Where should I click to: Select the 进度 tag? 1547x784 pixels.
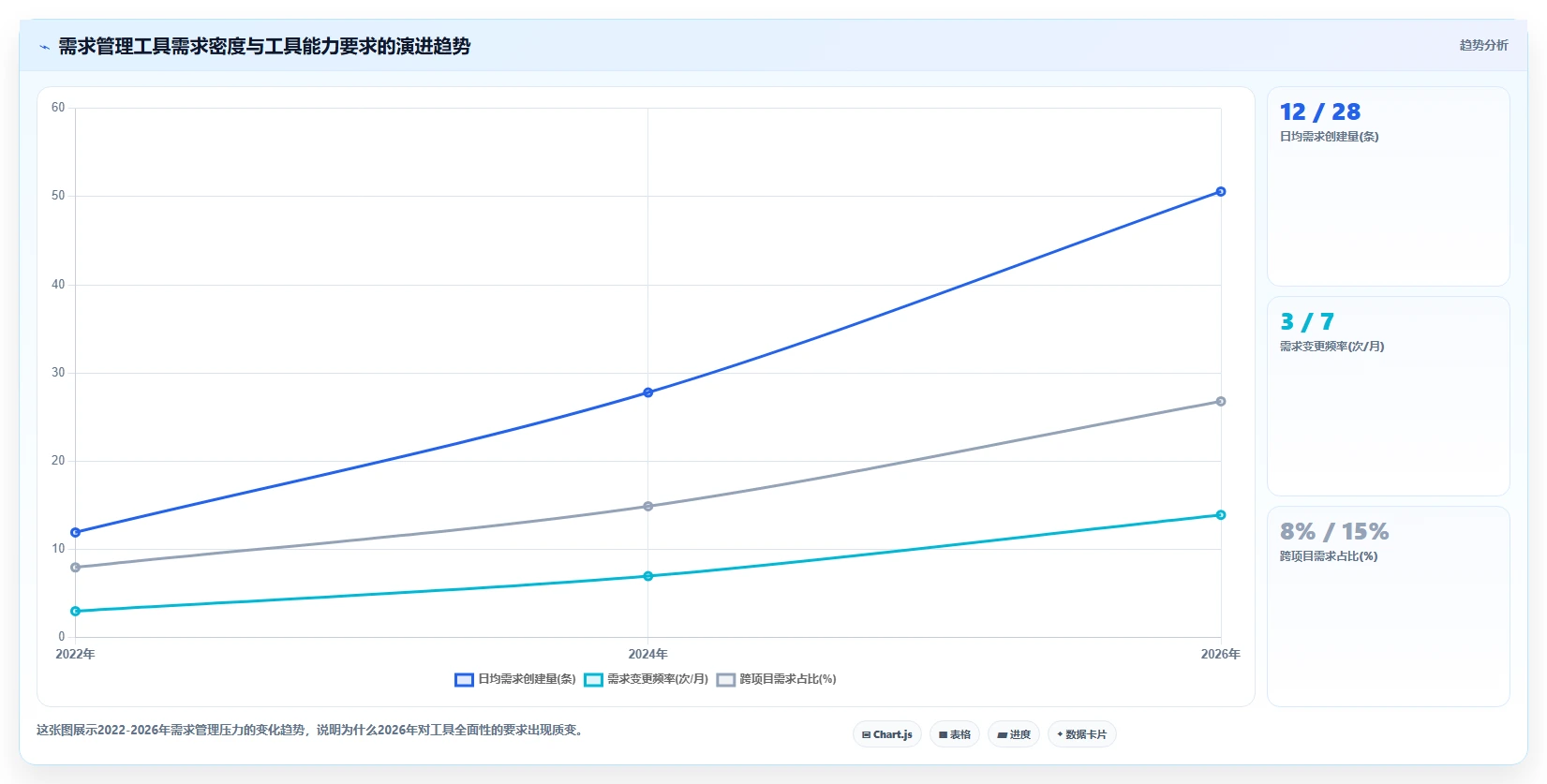pyautogui.click(x=1014, y=734)
